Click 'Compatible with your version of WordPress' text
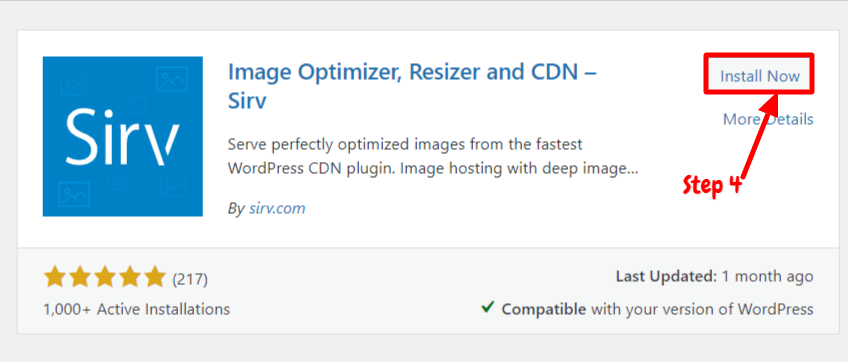 [657, 309]
